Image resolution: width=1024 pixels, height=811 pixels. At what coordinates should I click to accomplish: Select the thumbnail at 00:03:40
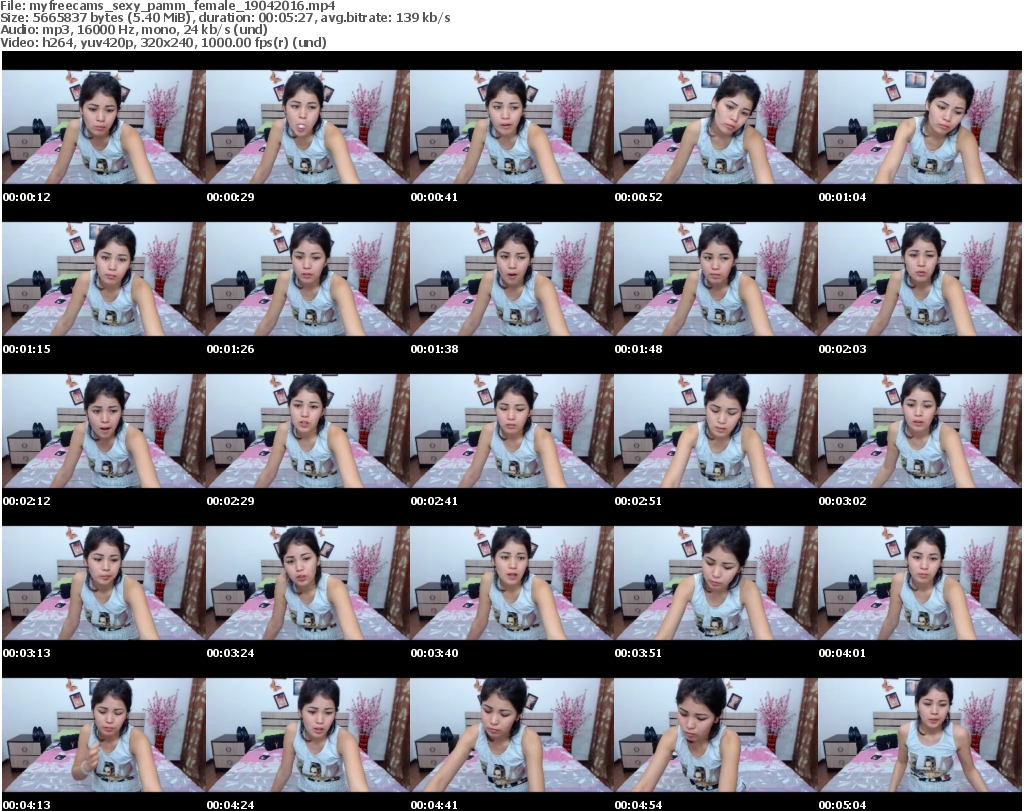point(511,583)
